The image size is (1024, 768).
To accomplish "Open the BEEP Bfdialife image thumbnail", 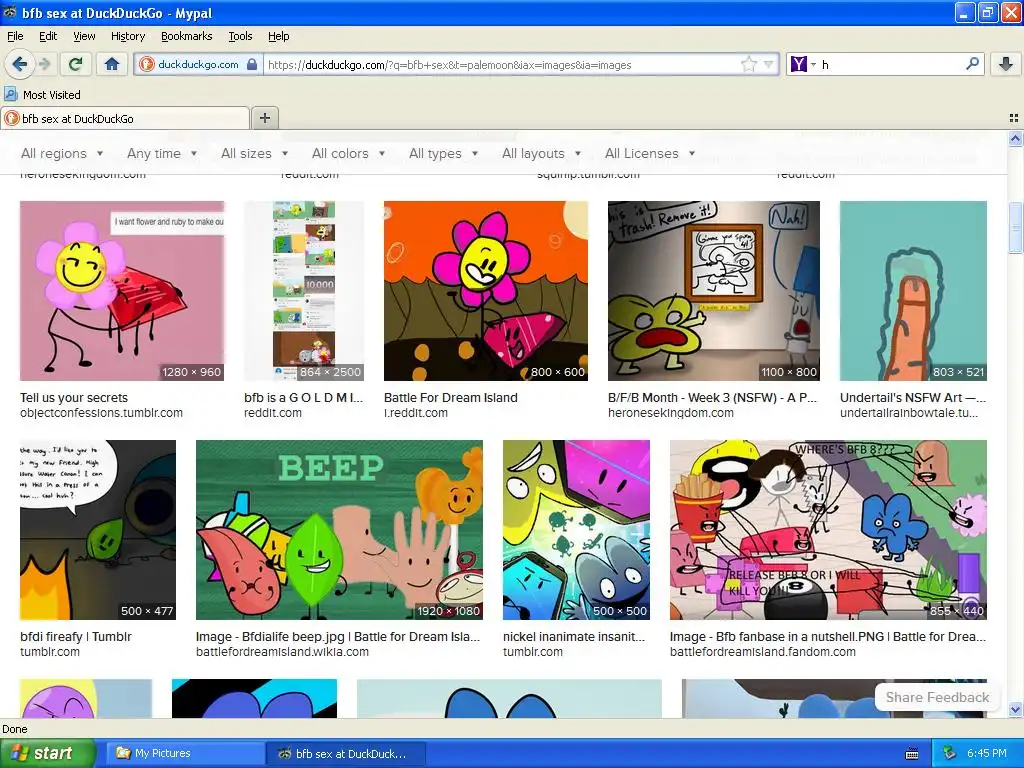I will tap(340, 530).
